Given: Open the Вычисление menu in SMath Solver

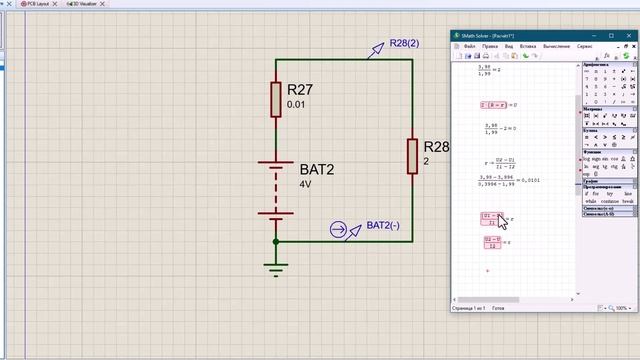Looking at the screenshot, I should pos(556,47).
